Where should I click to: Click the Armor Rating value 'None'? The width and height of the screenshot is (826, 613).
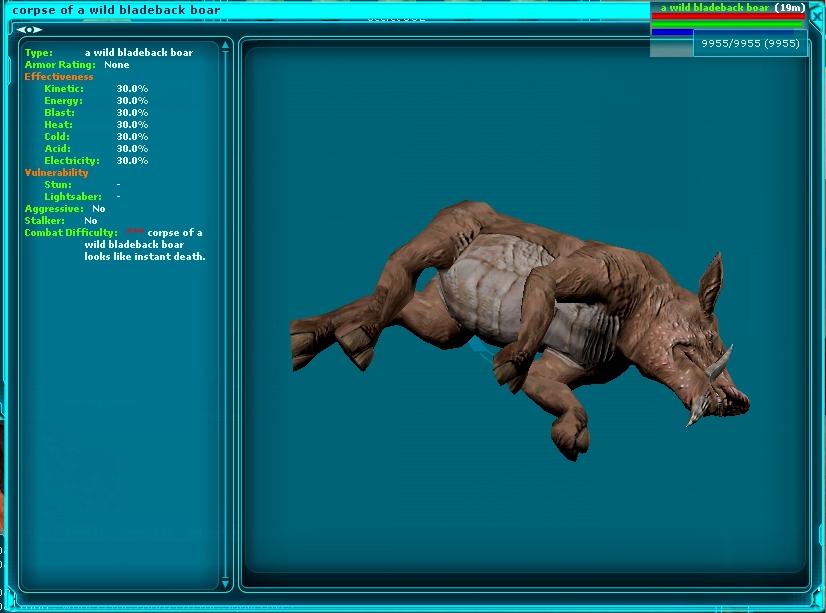tap(116, 65)
